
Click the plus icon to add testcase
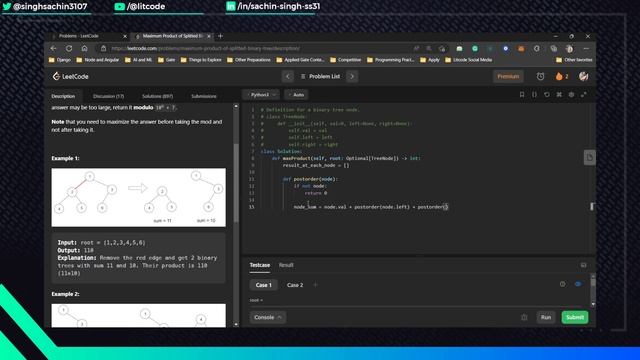point(315,285)
